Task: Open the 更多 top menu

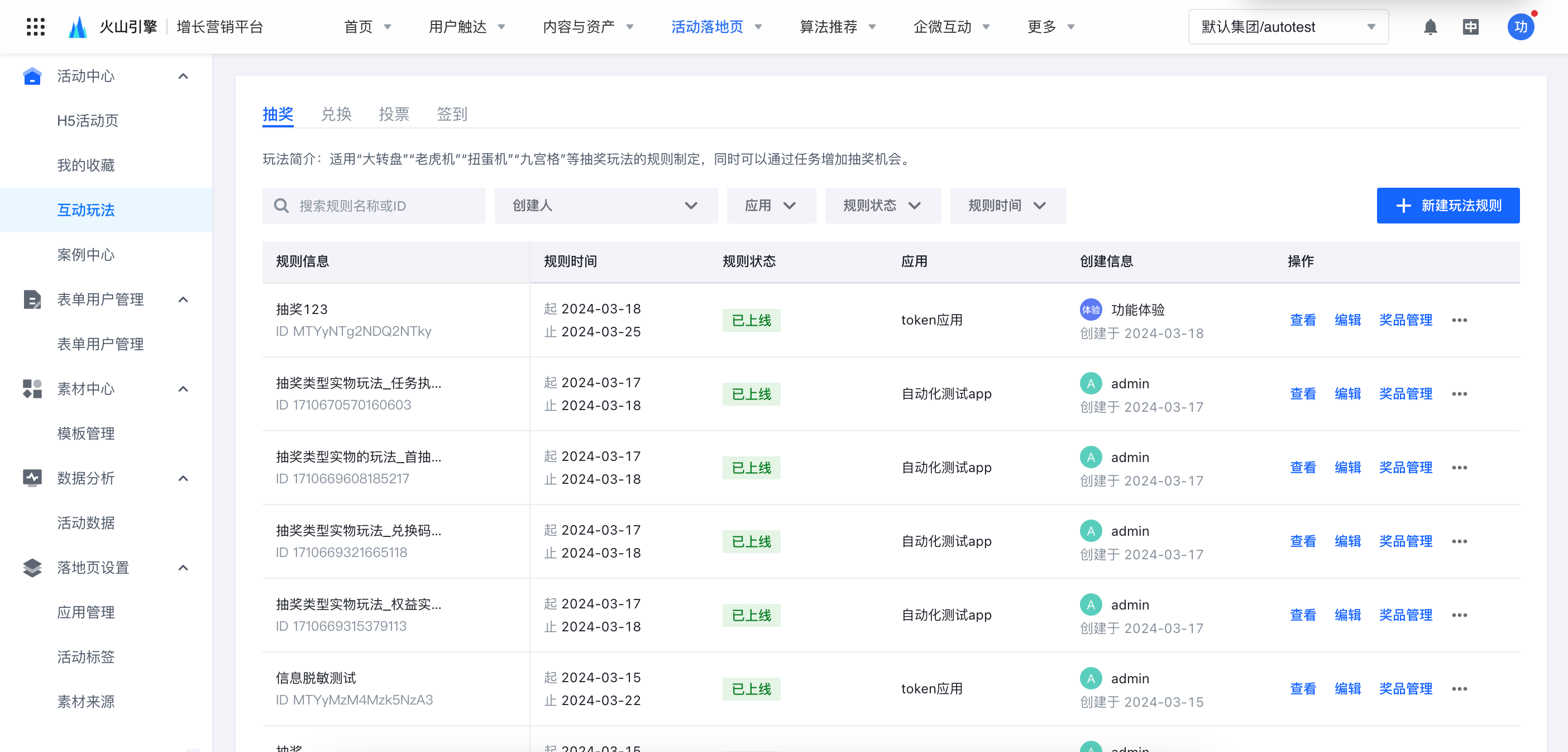Action: coord(1051,27)
